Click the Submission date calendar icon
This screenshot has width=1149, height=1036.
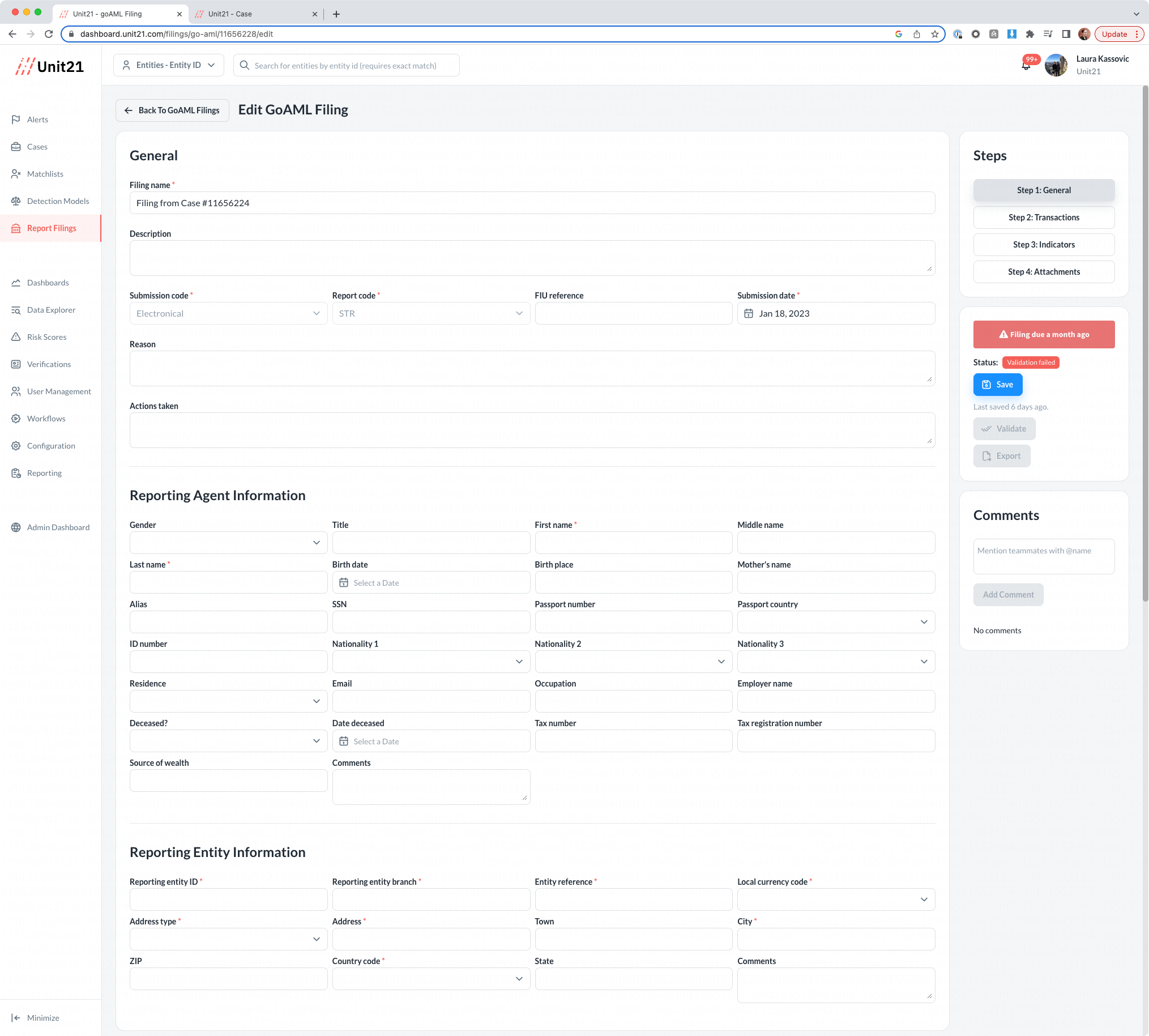(x=749, y=314)
